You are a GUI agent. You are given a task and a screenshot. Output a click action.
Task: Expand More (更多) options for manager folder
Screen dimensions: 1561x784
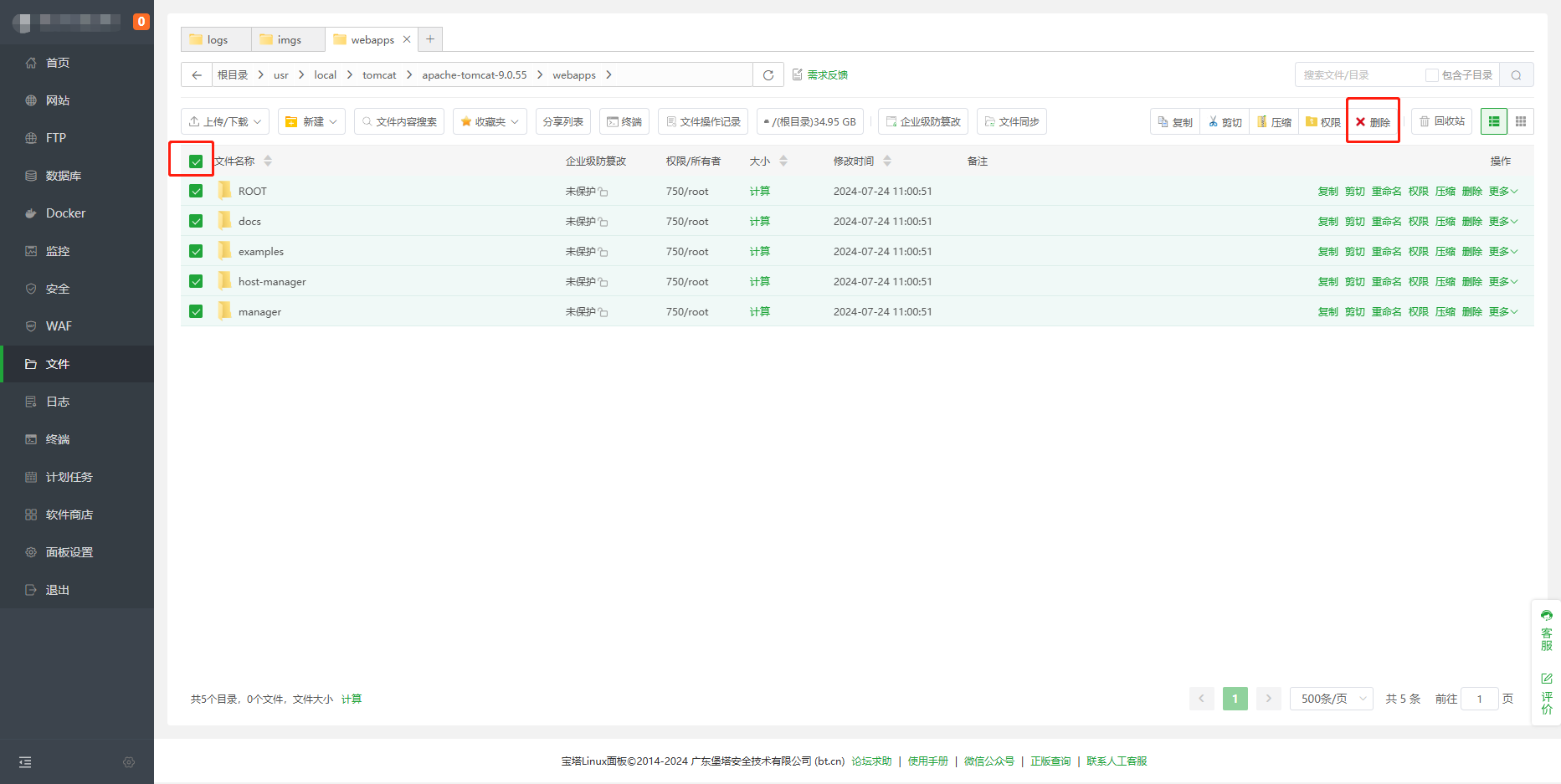[x=1502, y=312]
